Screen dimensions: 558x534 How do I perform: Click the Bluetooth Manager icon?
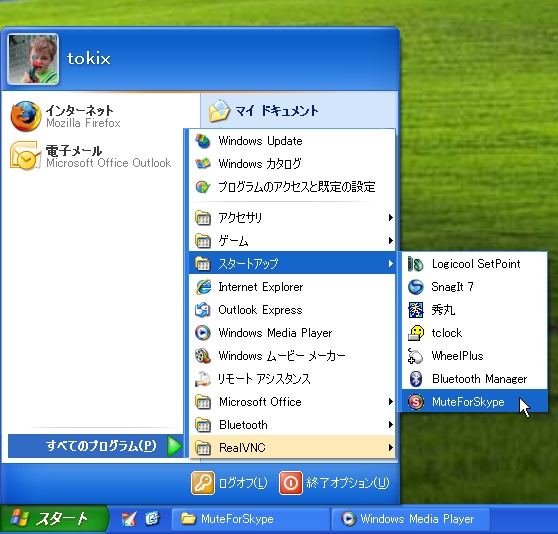[416, 379]
